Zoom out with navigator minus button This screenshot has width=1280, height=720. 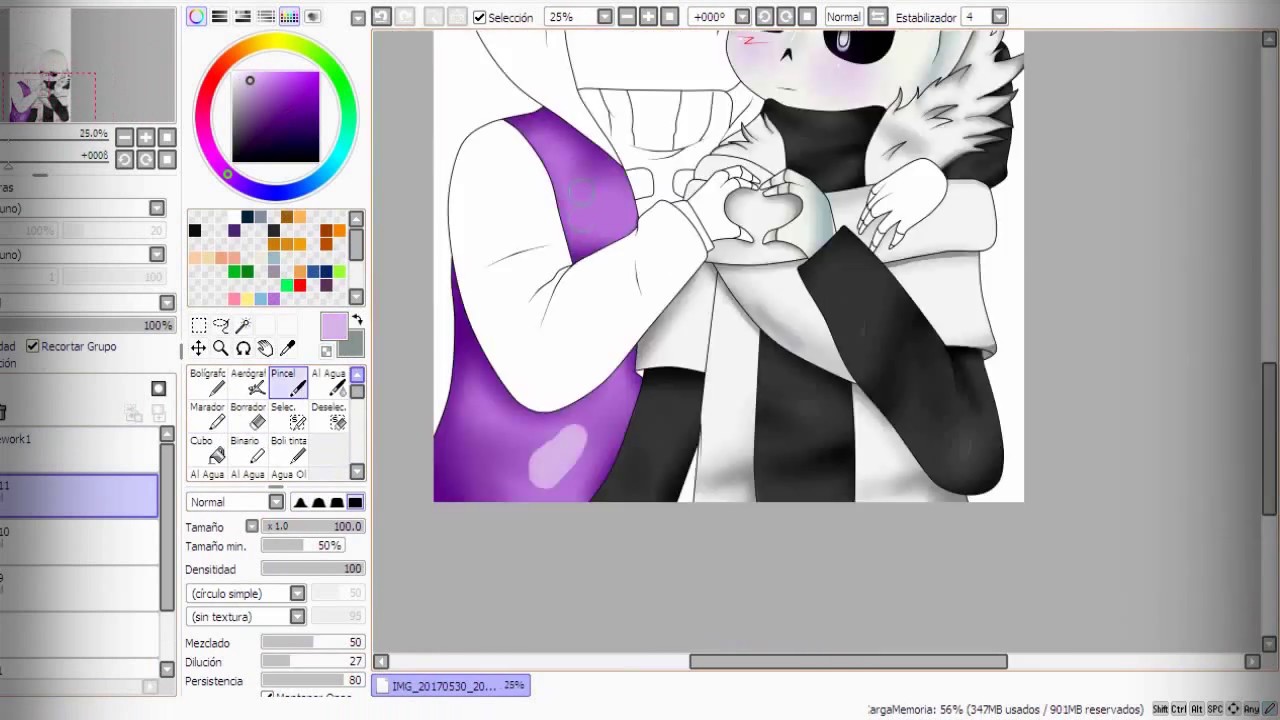(124, 137)
